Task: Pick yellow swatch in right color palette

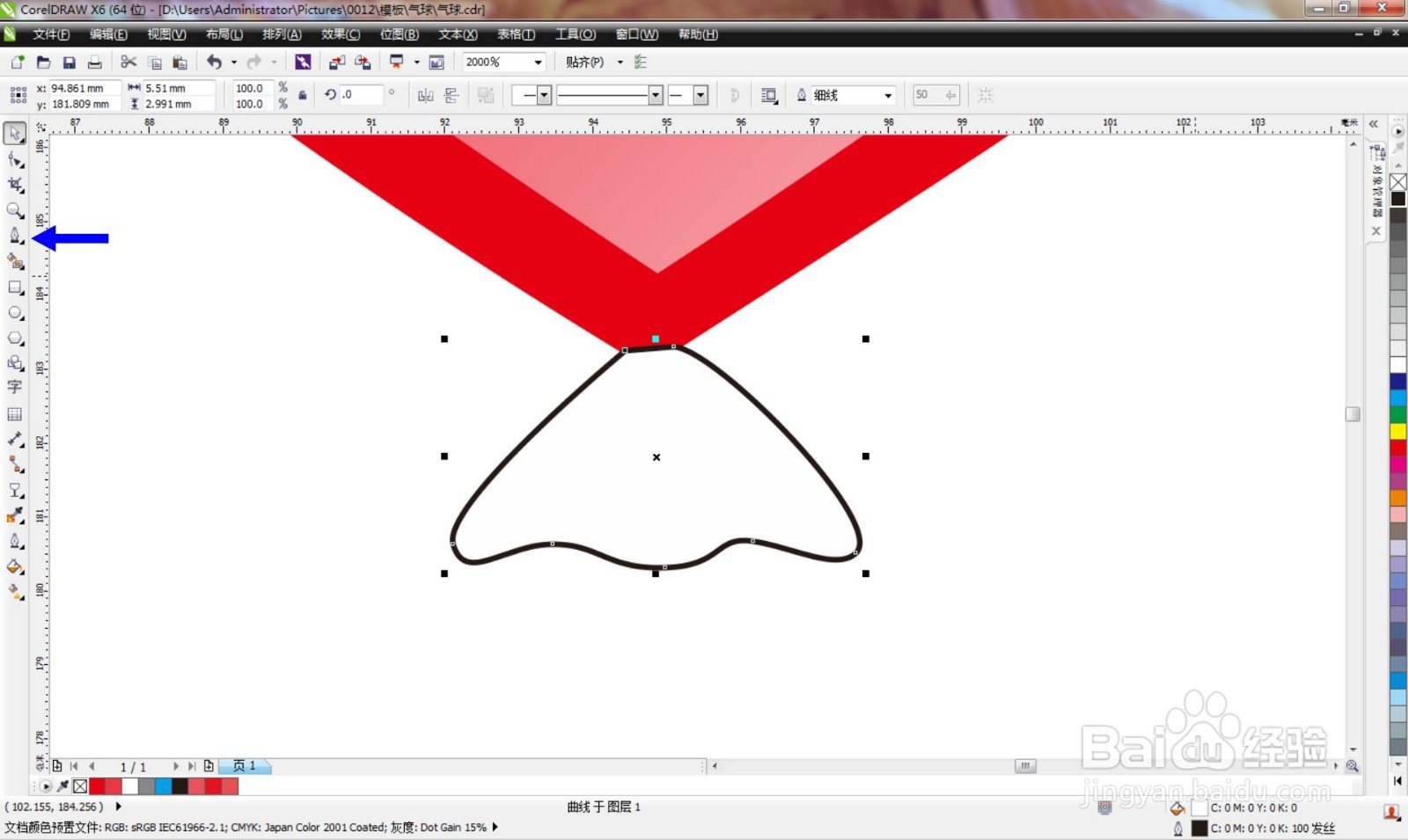Action: (x=1397, y=431)
